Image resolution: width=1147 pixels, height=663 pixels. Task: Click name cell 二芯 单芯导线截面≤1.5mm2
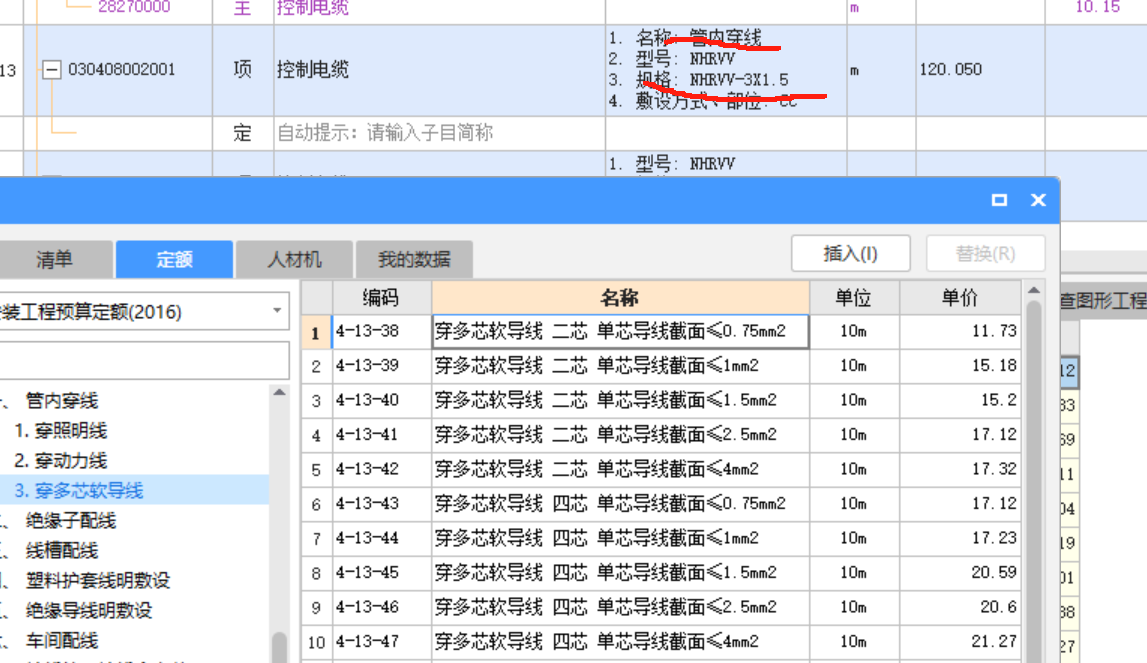coord(620,400)
